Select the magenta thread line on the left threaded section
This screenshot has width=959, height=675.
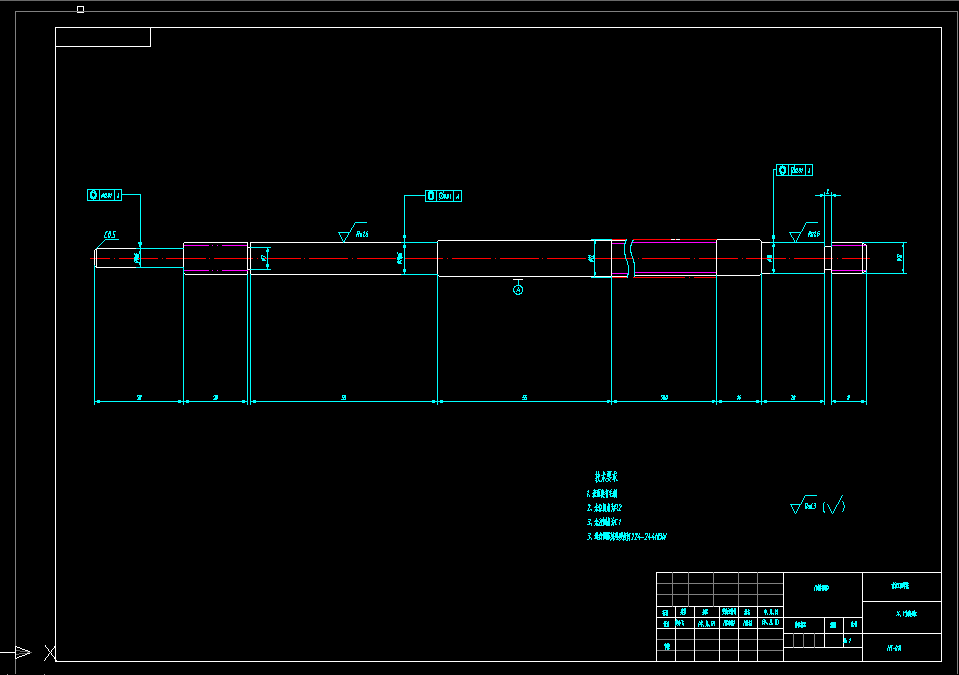click(215, 245)
